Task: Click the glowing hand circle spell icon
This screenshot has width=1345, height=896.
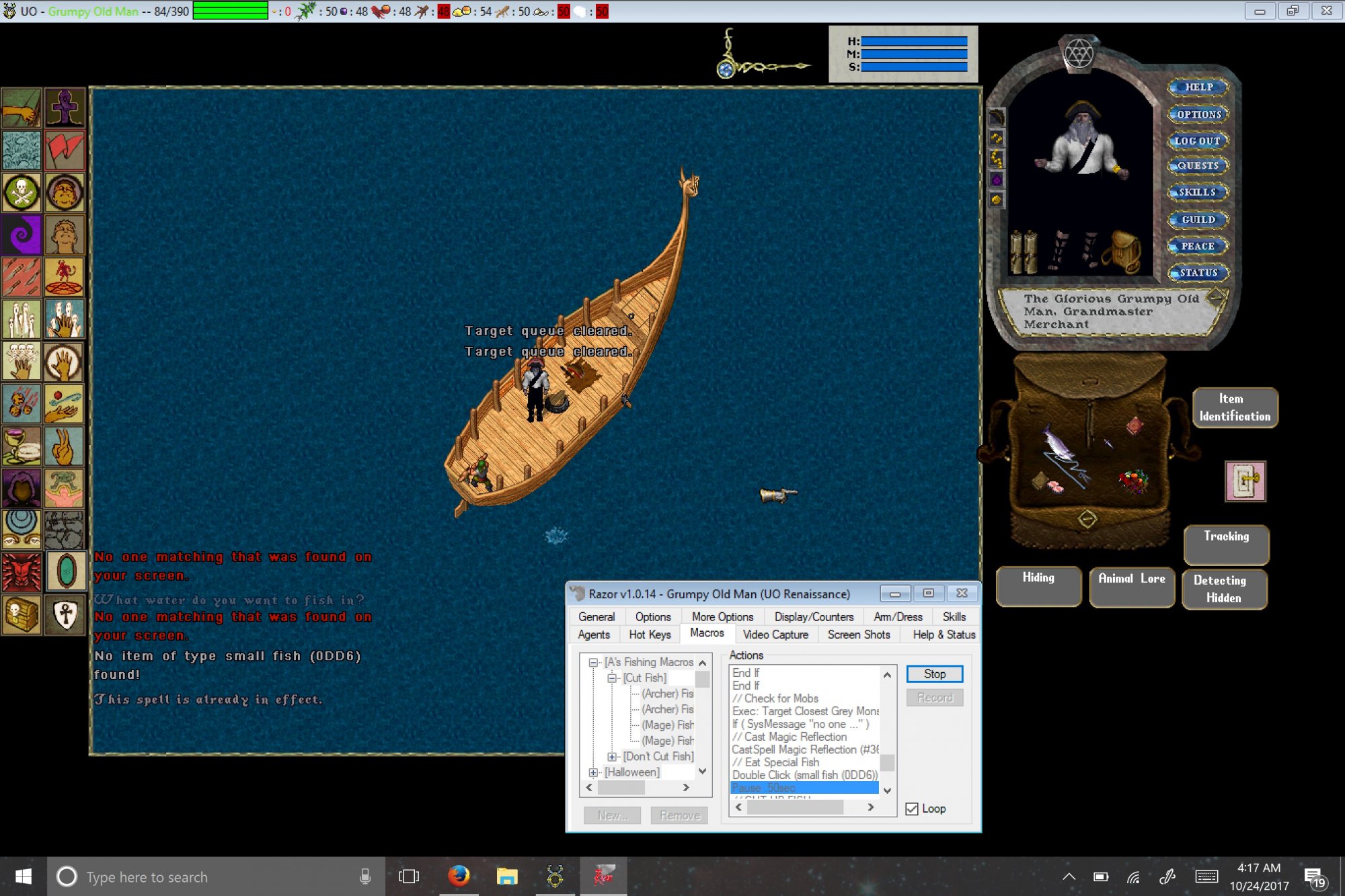Action: (65, 362)
